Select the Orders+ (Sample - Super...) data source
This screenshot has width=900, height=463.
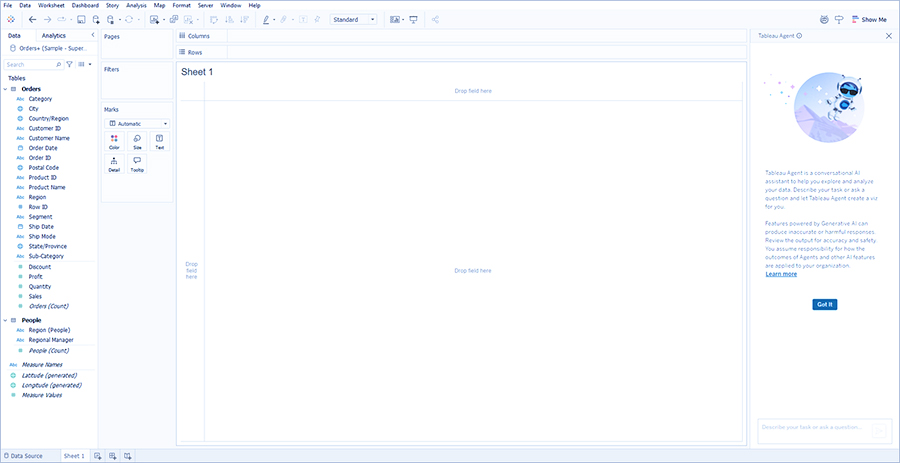[x=49, y=48]
